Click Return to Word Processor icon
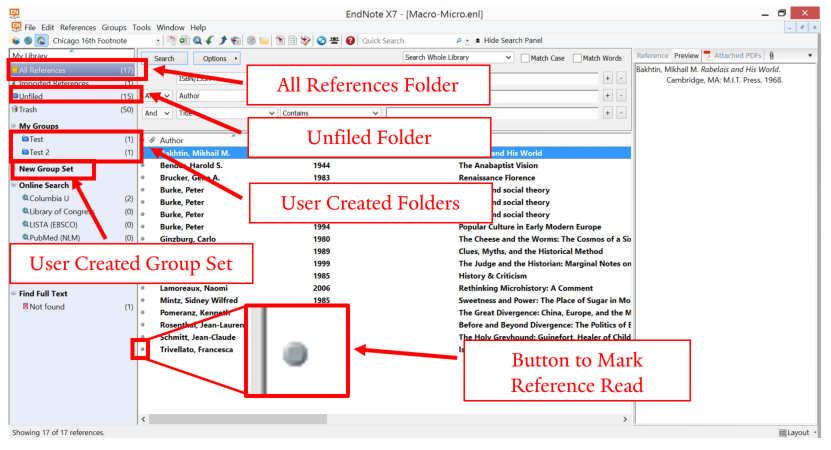Screen dimensions: 831x450 coord(305,41)
